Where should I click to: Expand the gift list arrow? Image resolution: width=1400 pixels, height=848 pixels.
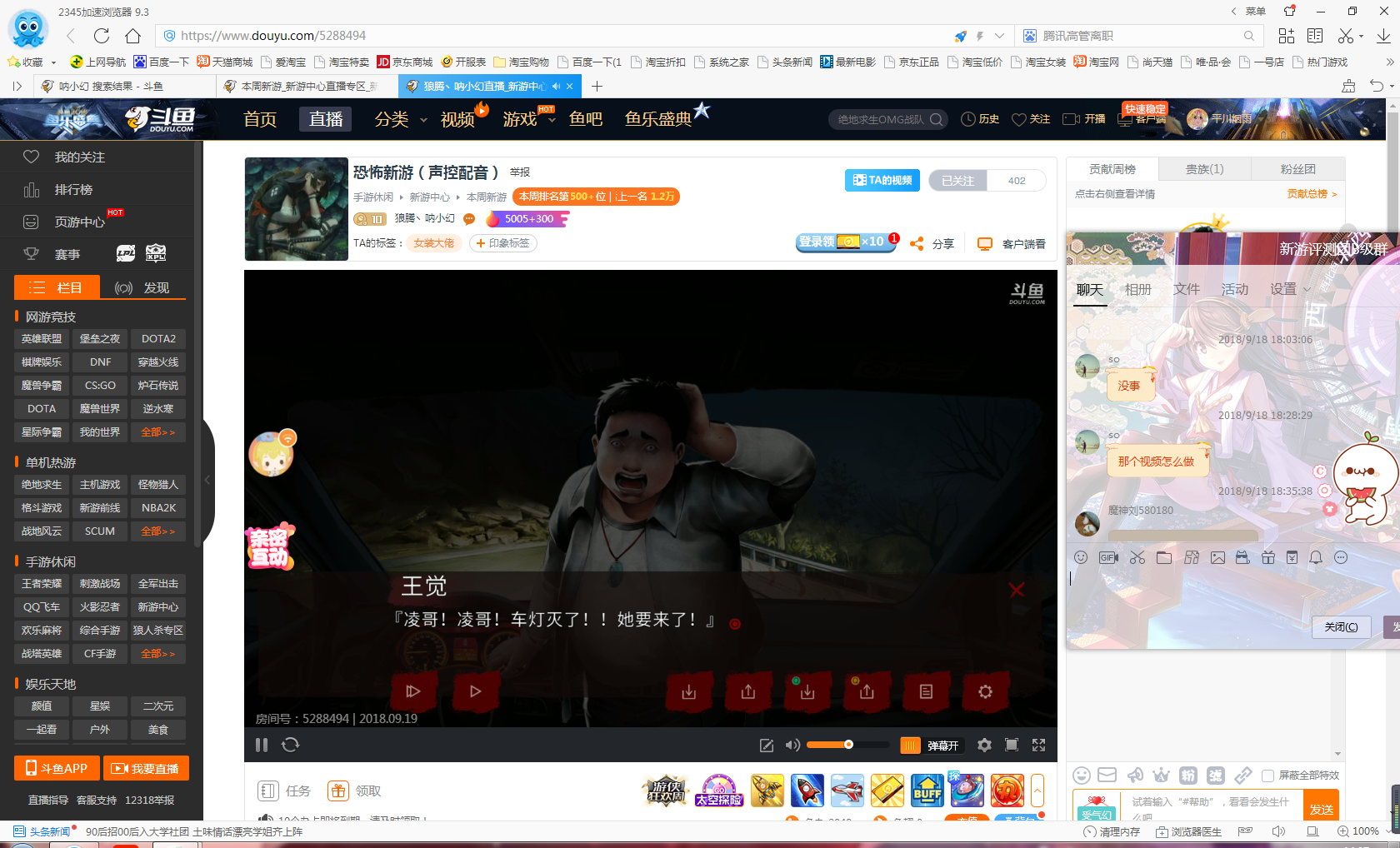coord(1037,791)
